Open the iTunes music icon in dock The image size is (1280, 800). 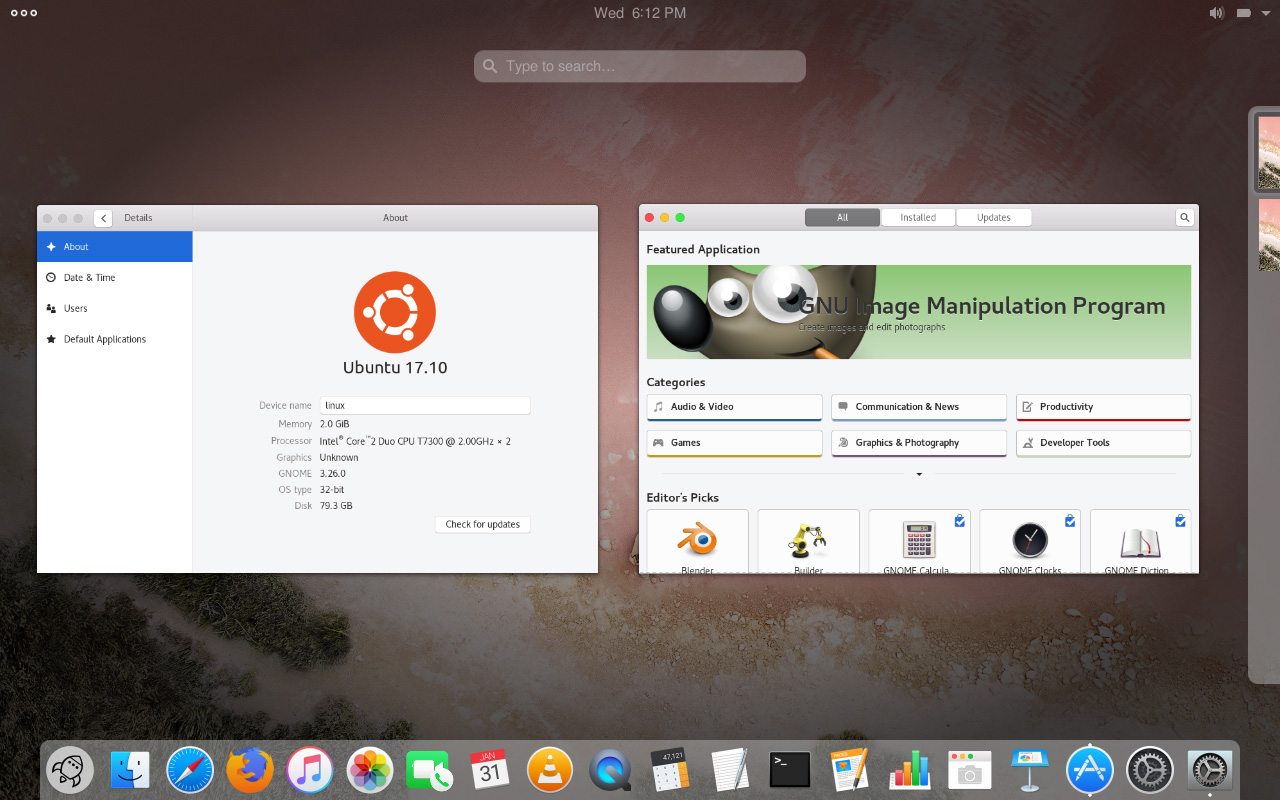pos(310,771)
